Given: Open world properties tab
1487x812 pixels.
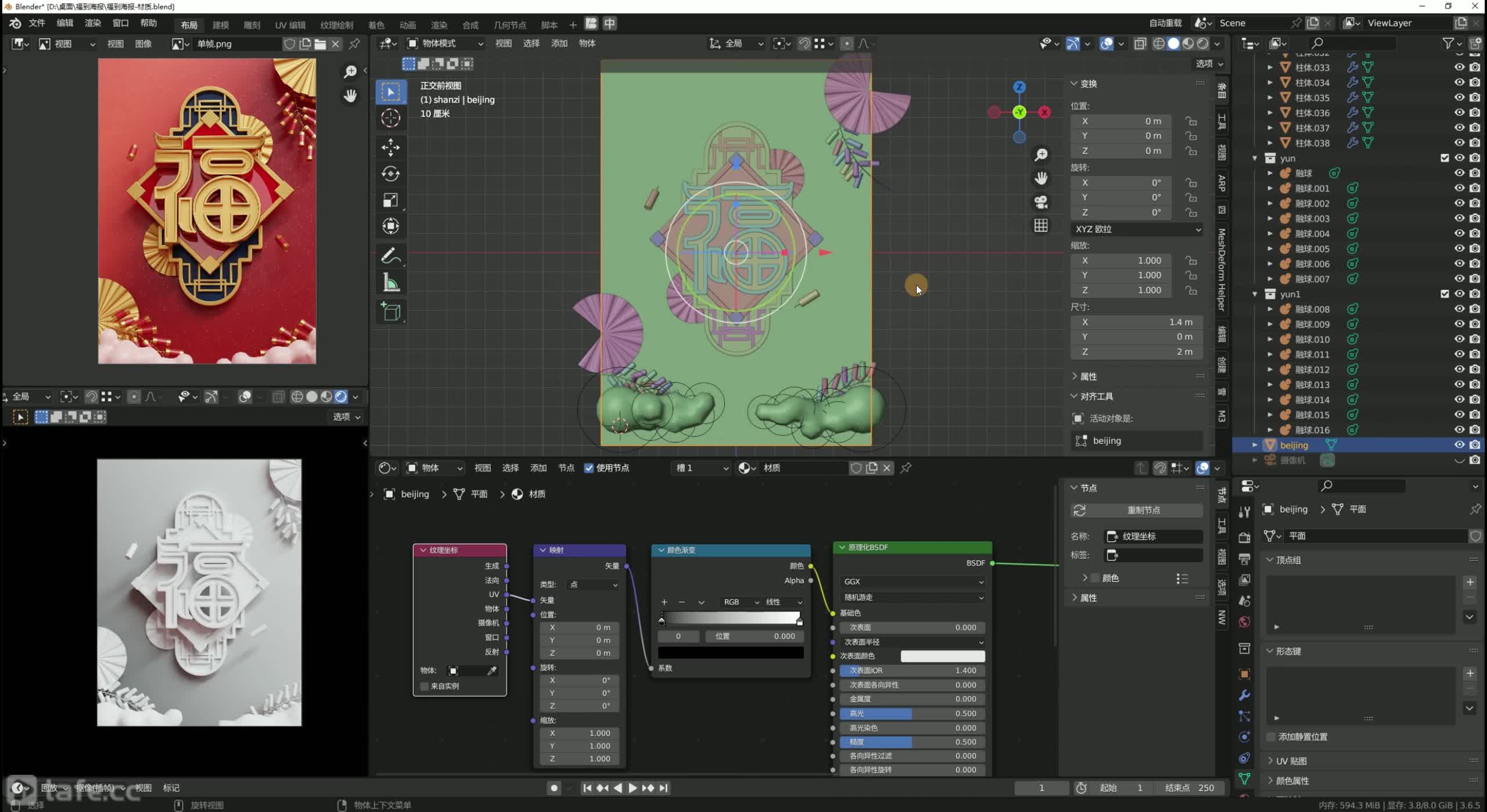Looking at the screenshot, I should 1244,622.
